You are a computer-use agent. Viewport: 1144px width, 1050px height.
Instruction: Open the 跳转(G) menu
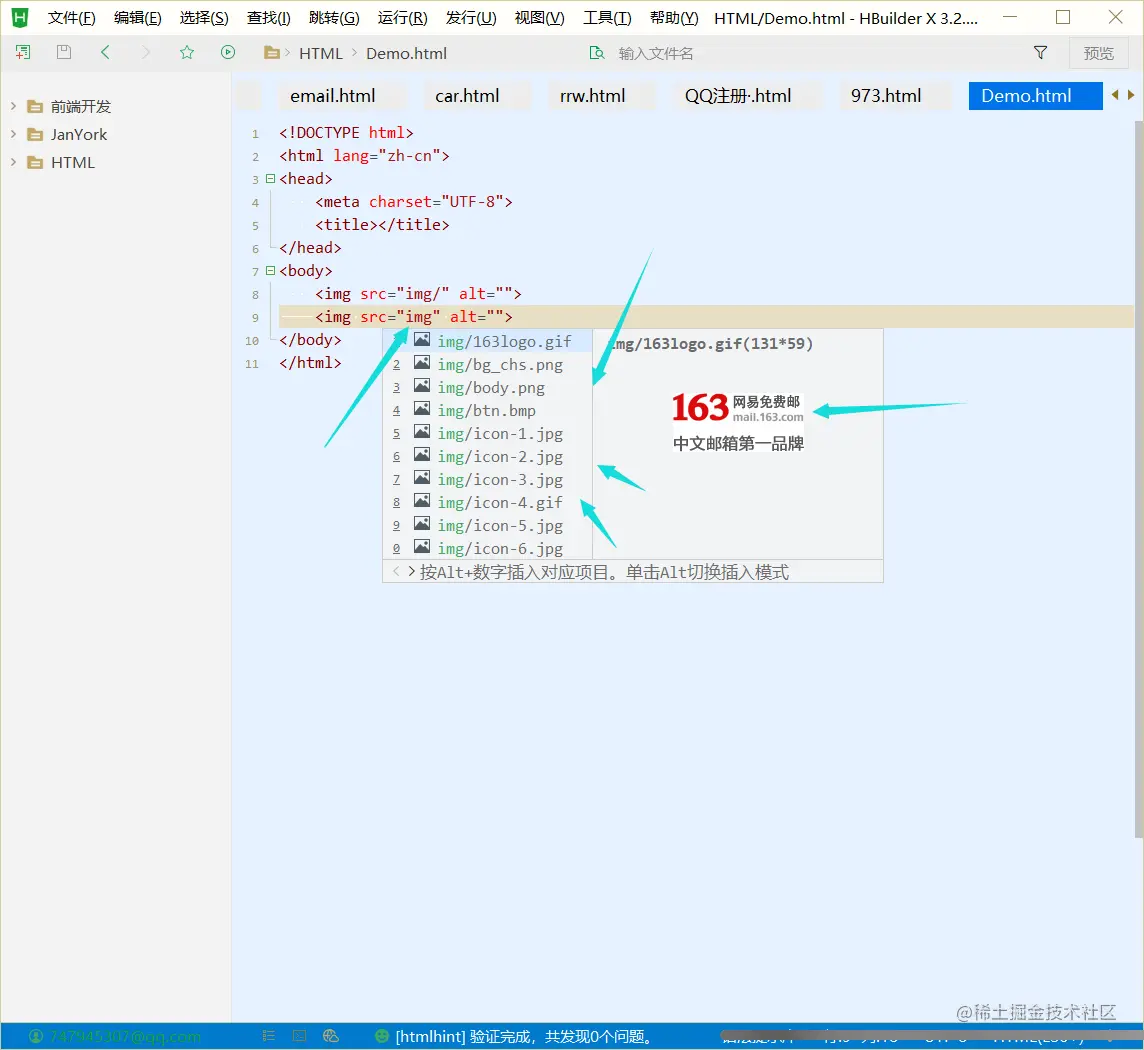point(333,18)
